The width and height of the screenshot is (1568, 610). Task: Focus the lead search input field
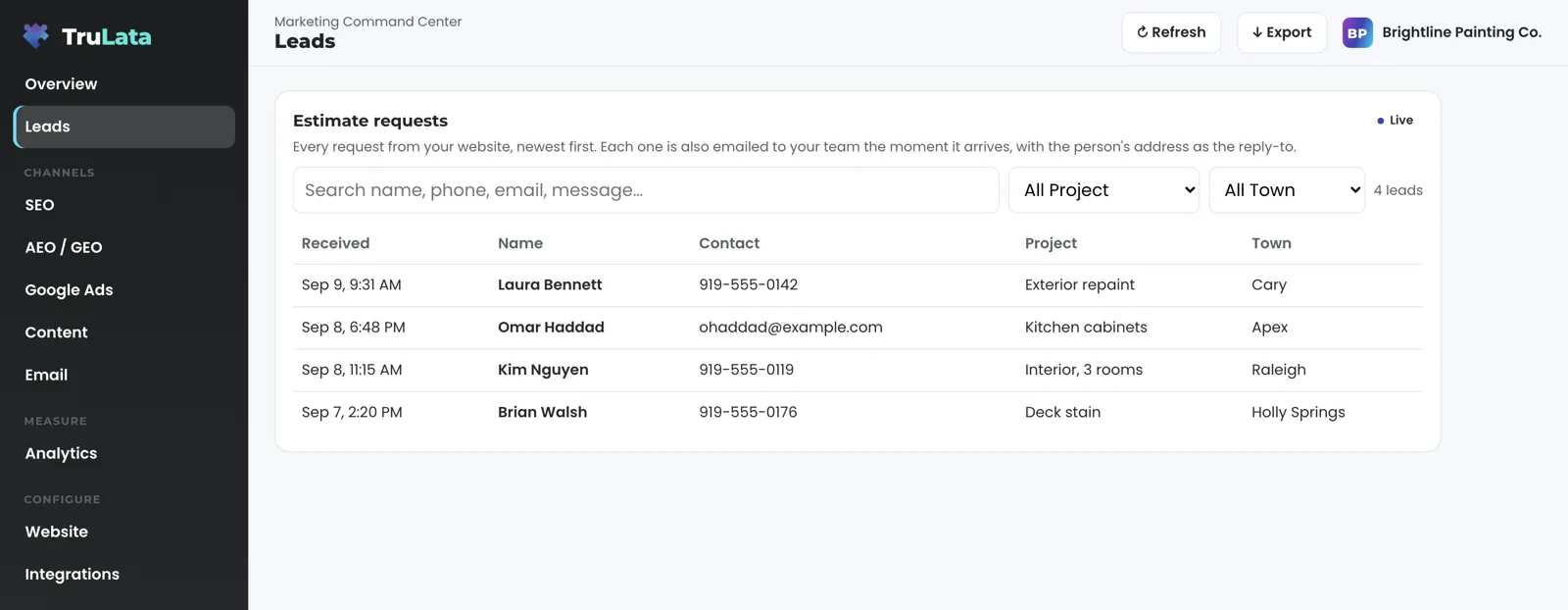click(x=646, y=190)
